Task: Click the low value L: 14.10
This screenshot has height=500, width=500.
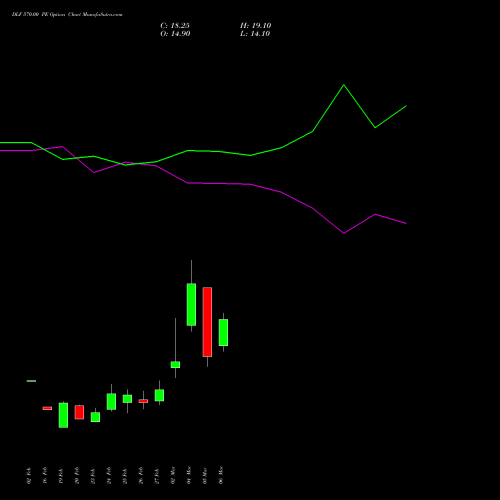Action: click(x=255, y=34)
